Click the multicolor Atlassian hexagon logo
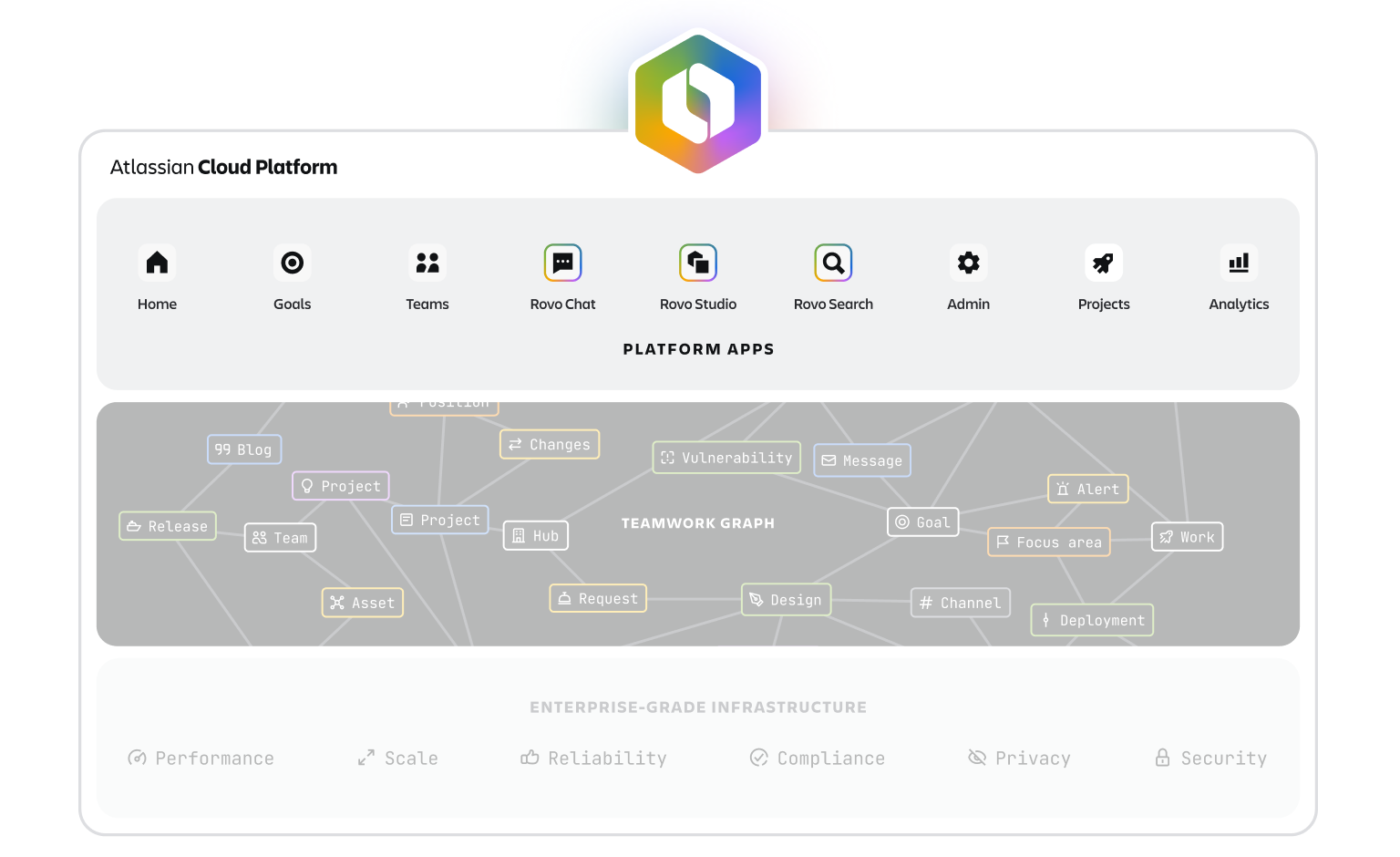The image size is (1400, 857). 698,103
